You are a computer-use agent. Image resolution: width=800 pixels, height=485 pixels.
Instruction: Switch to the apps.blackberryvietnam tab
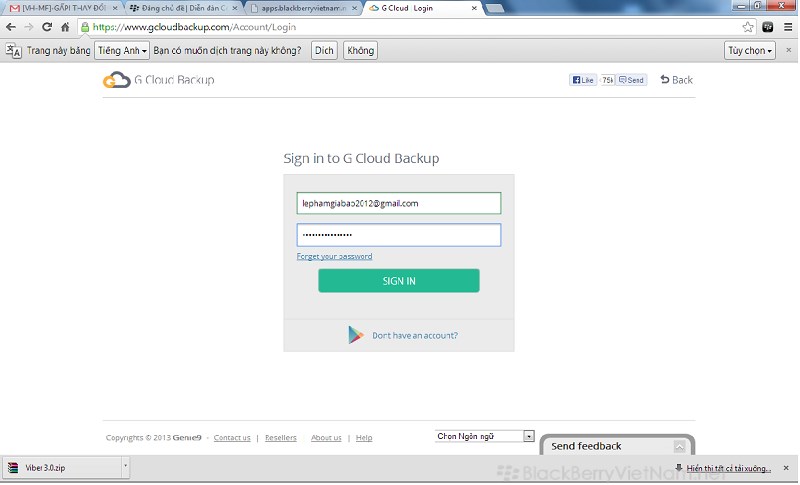pyautogui.click(x=301, y=8)
